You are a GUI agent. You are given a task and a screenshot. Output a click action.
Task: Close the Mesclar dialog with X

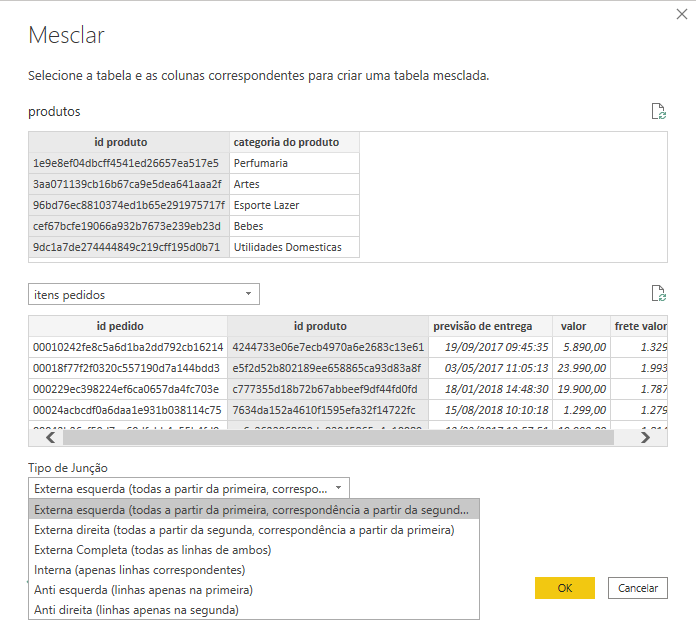[682, 14]
